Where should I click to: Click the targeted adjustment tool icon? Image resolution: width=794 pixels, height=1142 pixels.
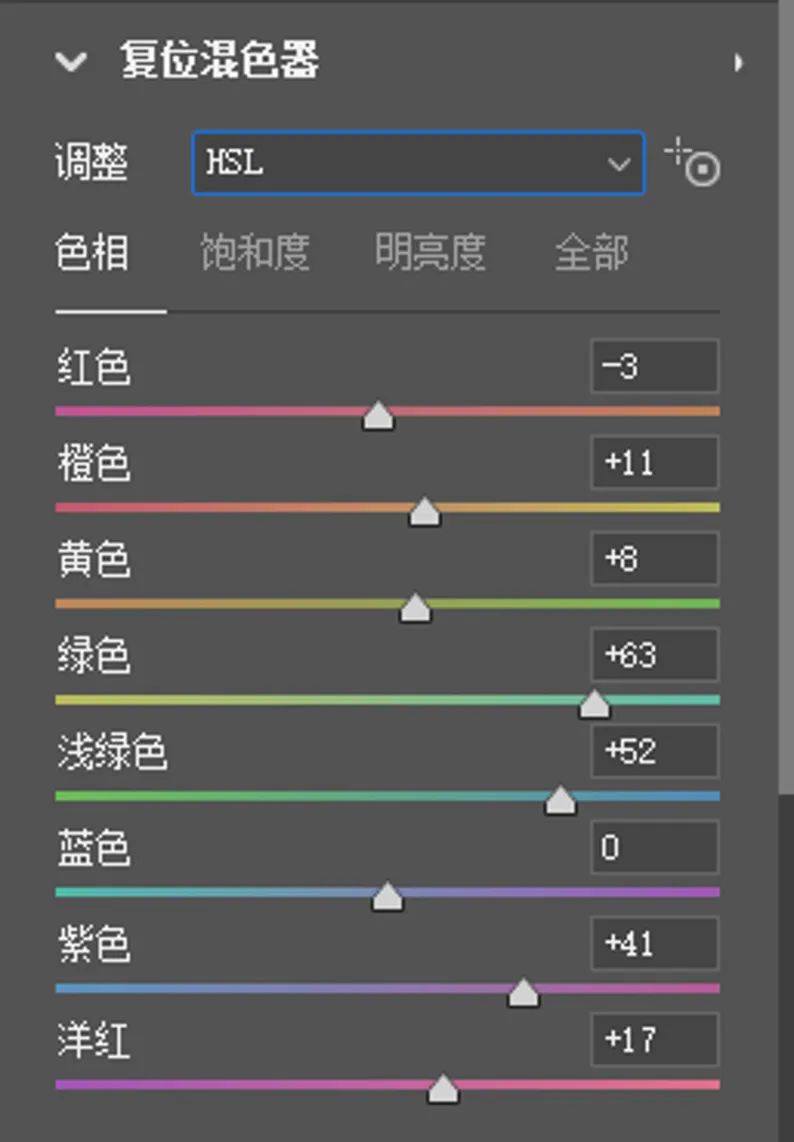coord(693,162)
